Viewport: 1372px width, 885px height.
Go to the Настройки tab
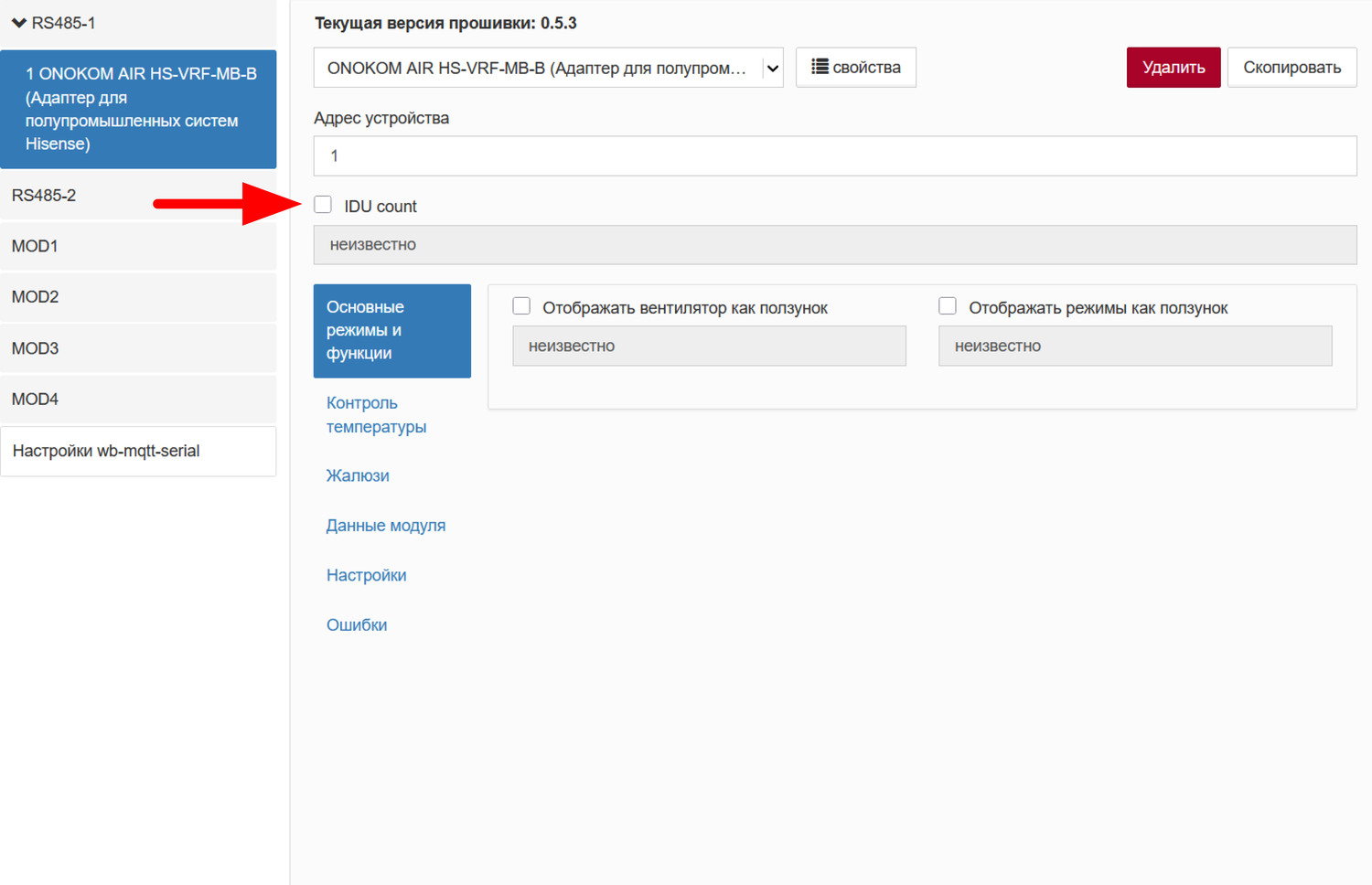coord(366,575)
